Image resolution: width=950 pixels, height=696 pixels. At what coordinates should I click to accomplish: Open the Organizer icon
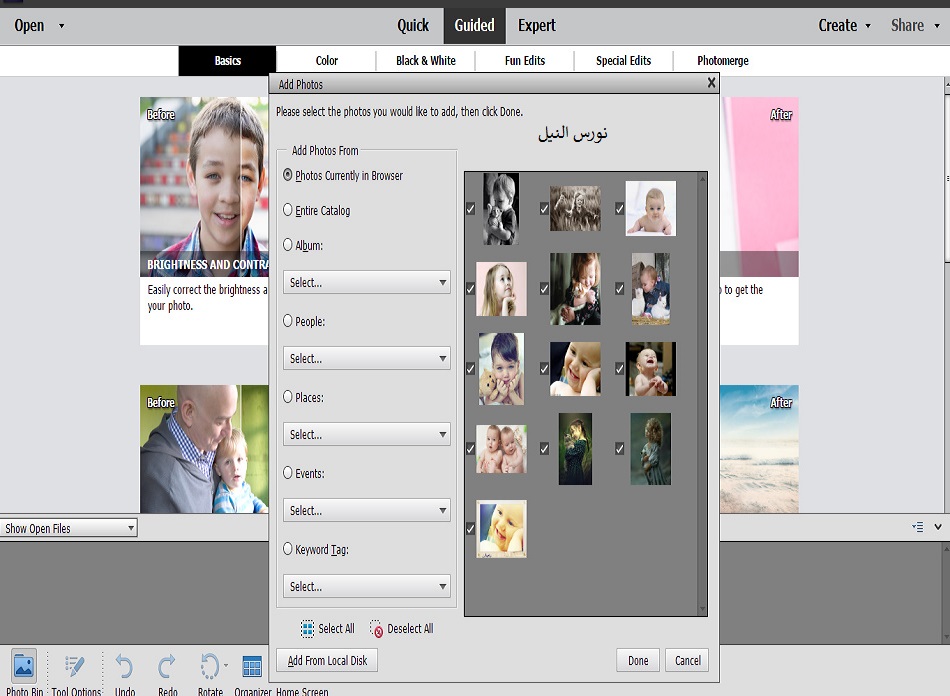point(252,666)
